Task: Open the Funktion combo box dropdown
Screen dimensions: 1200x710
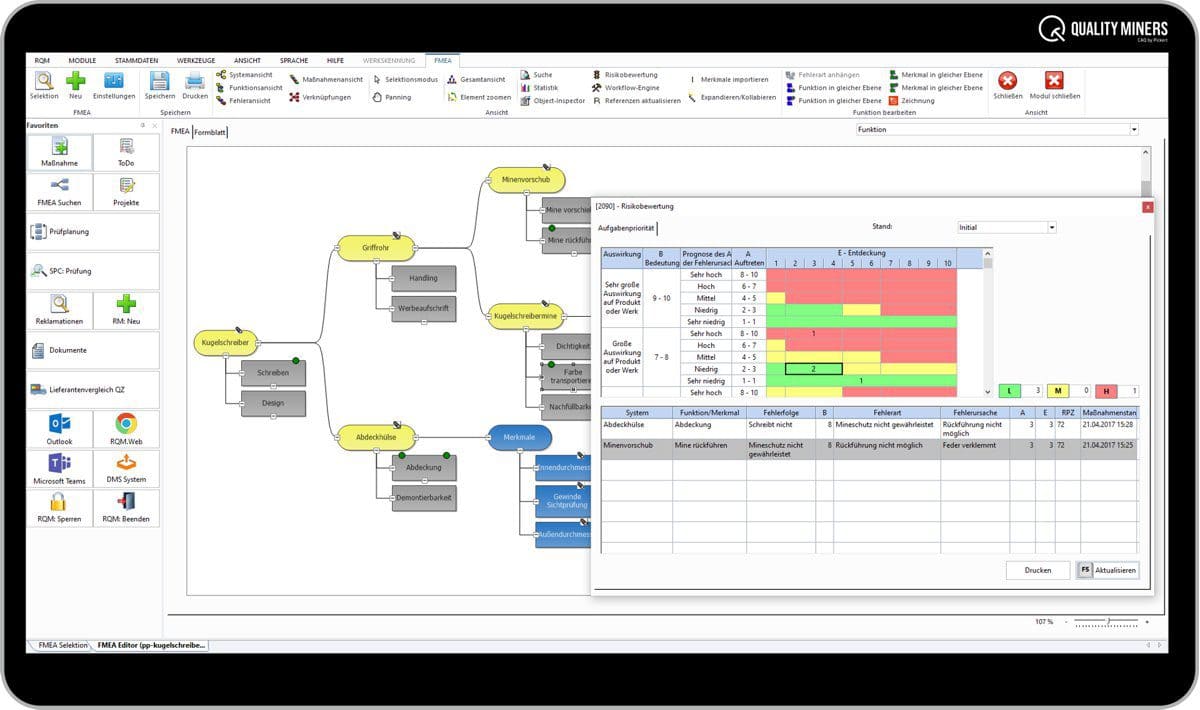Action: pyautogui.click(x=1133, y=130)
